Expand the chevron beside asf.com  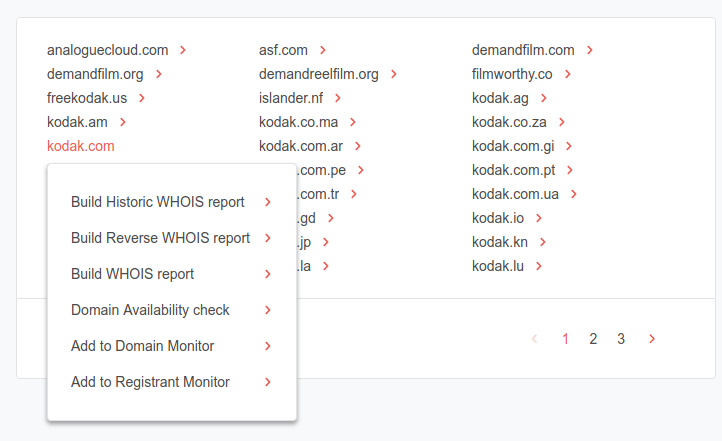point(323,50)
